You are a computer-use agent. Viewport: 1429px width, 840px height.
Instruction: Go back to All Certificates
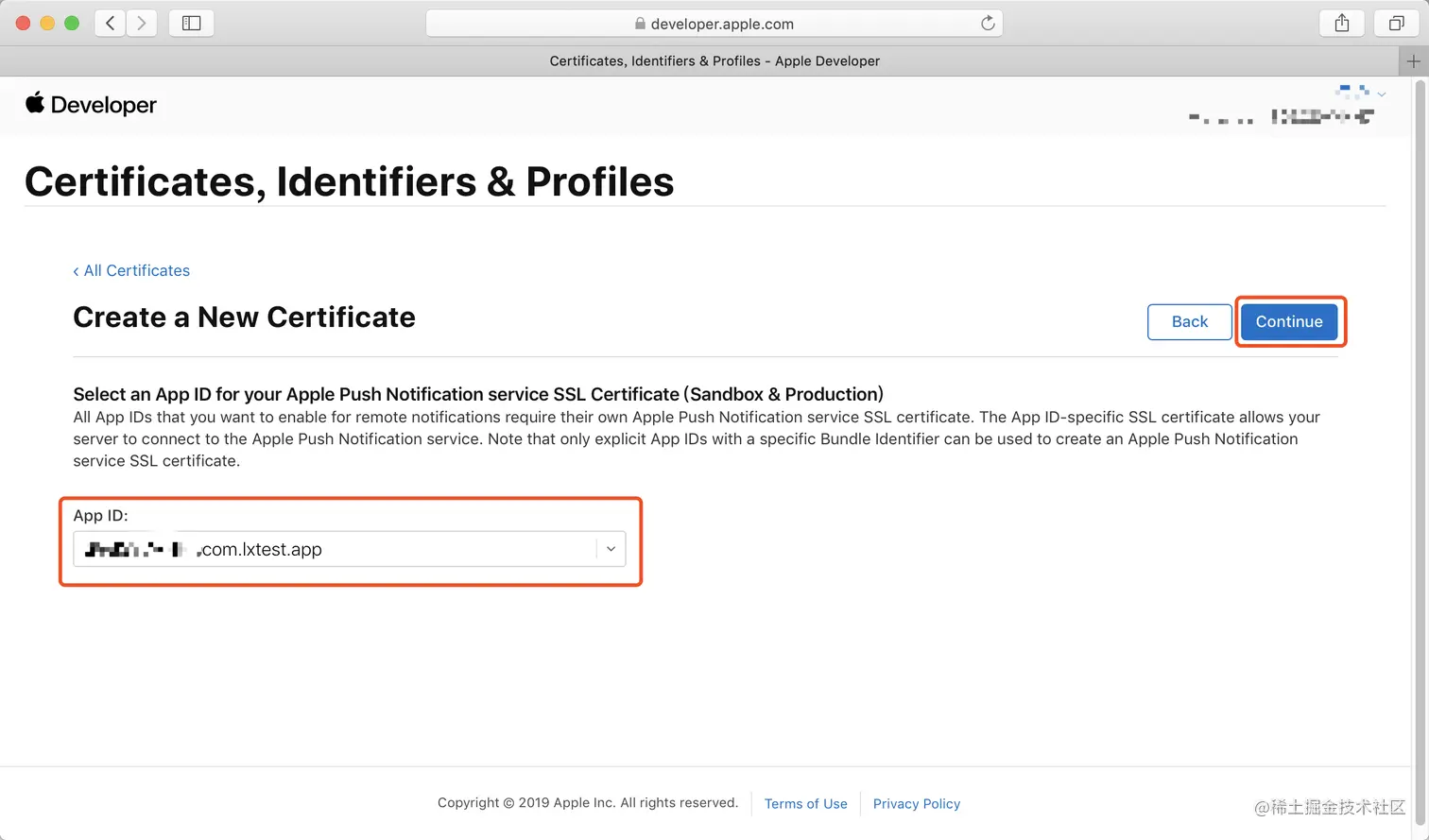(x=131, y=271)
